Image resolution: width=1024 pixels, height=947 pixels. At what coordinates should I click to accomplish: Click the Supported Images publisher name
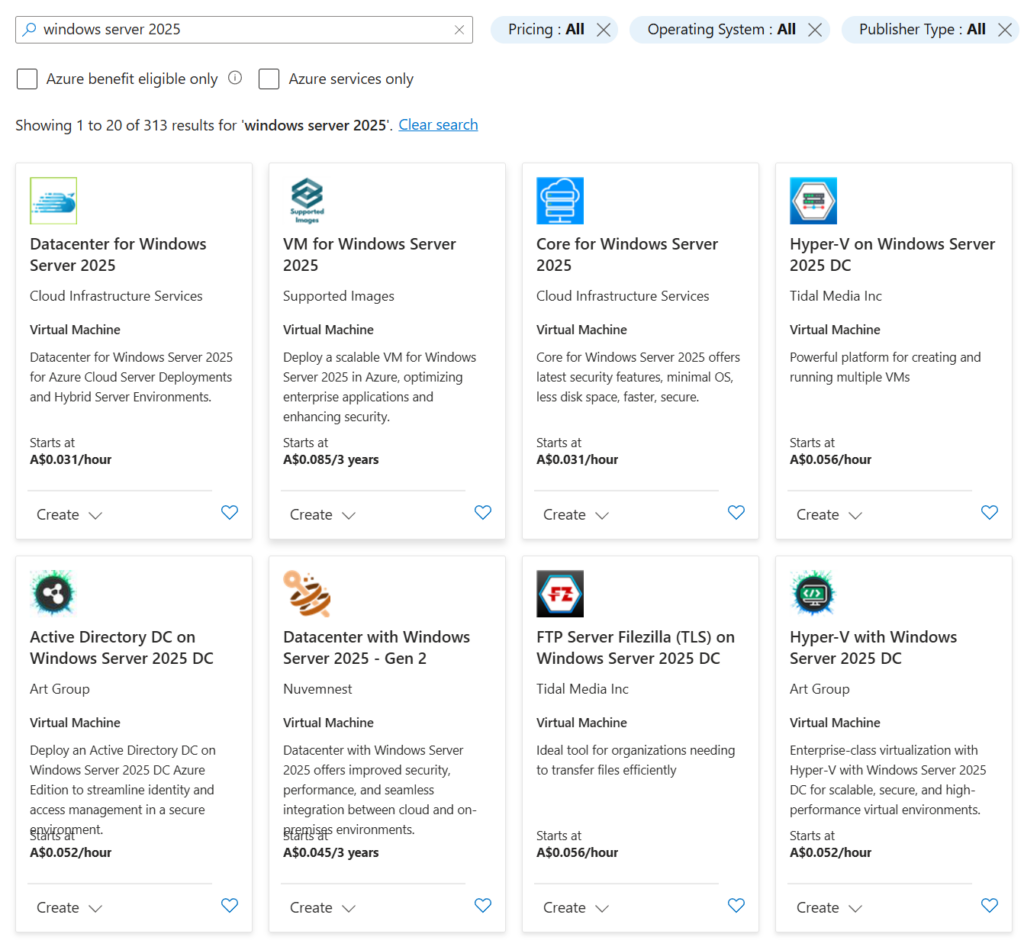click(x=338, y=297)
